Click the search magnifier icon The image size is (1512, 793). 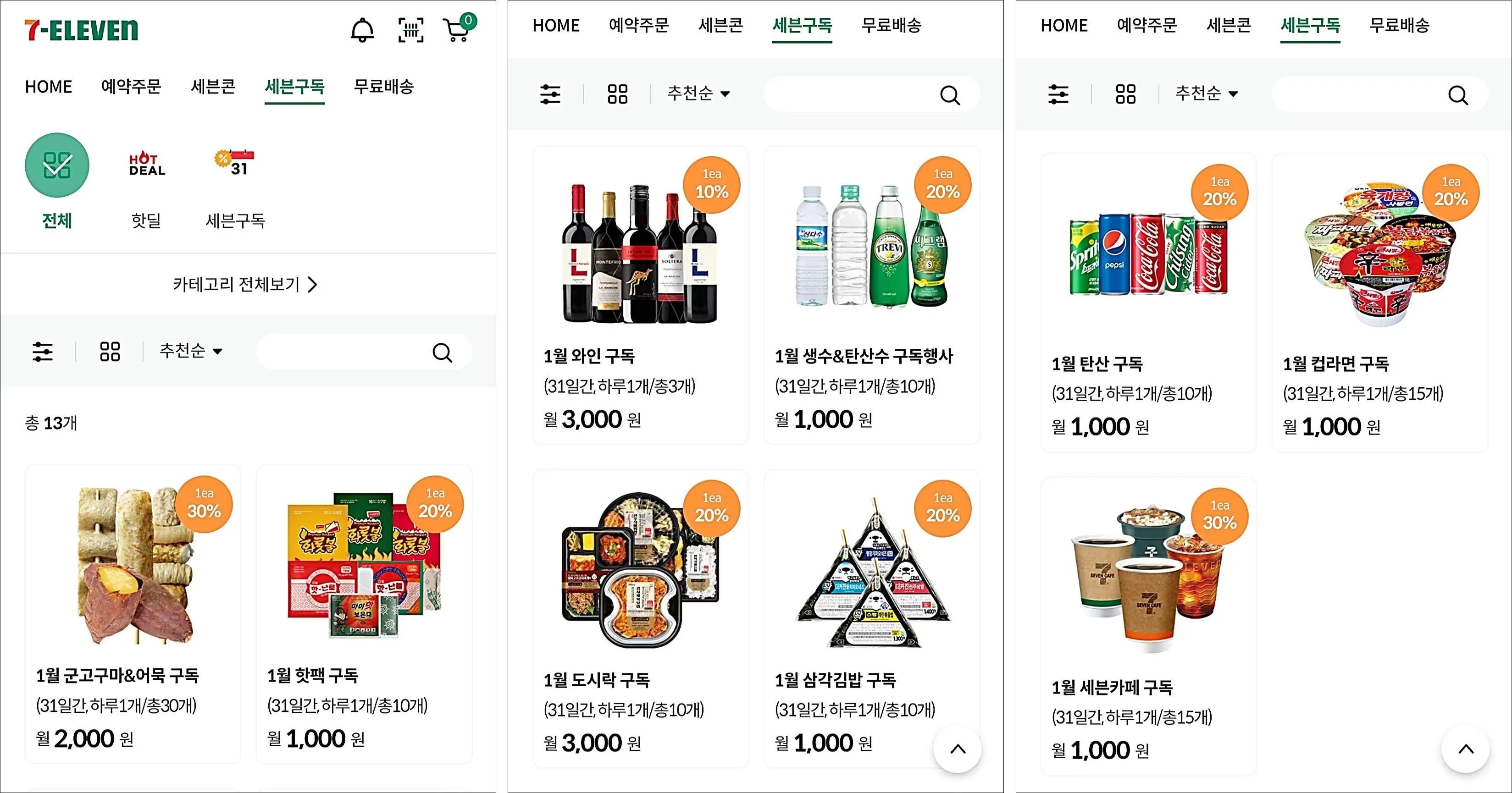442,352
